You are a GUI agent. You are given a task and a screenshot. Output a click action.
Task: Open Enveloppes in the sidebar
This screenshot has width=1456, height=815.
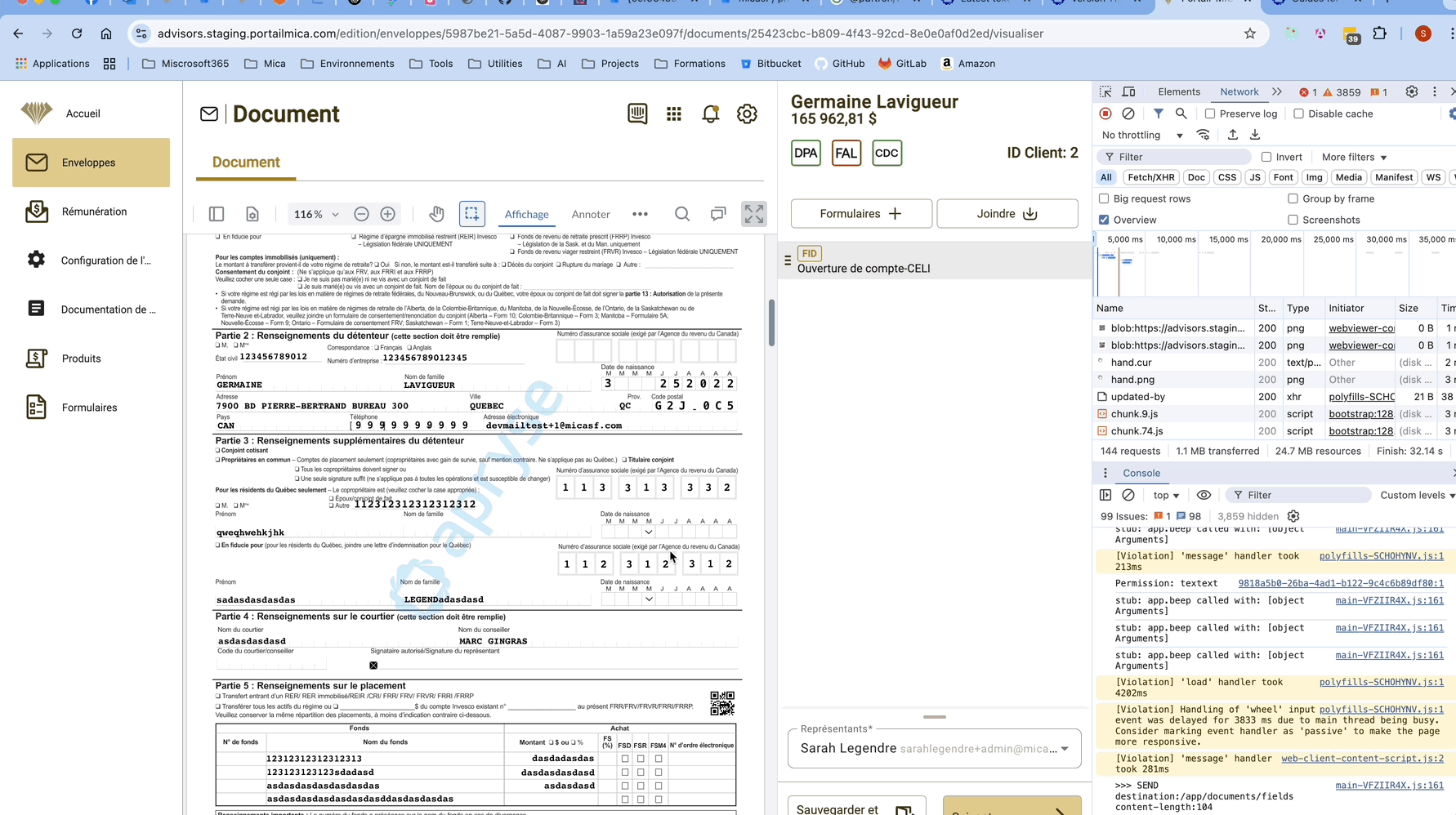point(91,163)
